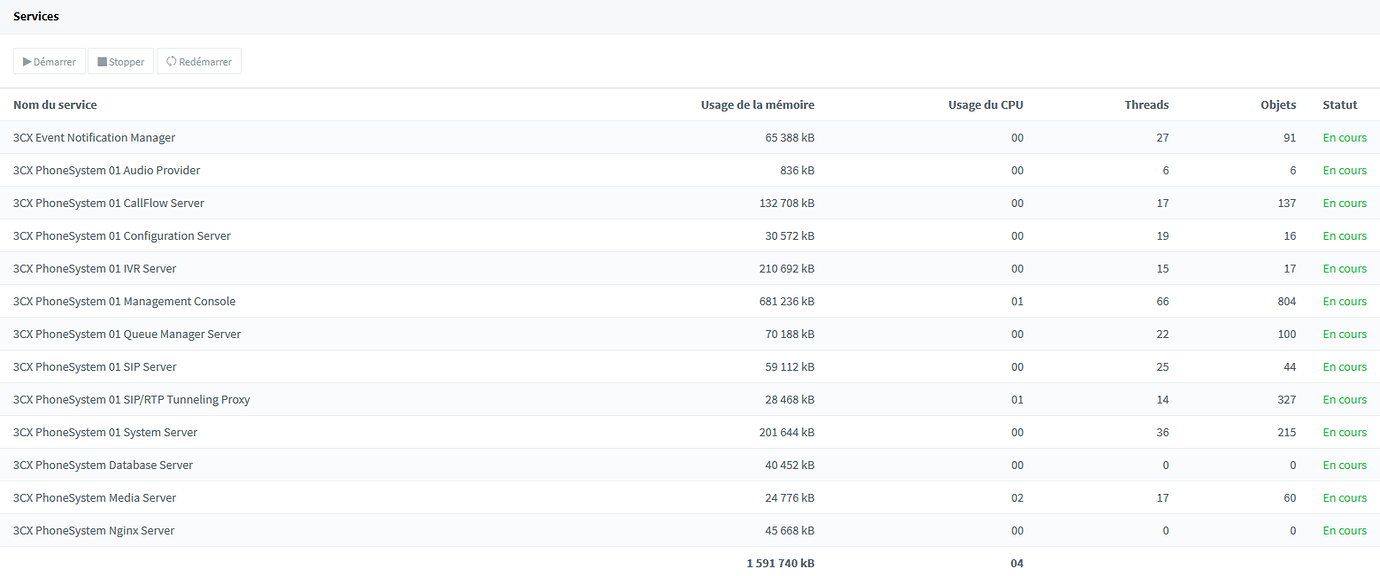Click the Threads column header

click(x=1146, y=105)
